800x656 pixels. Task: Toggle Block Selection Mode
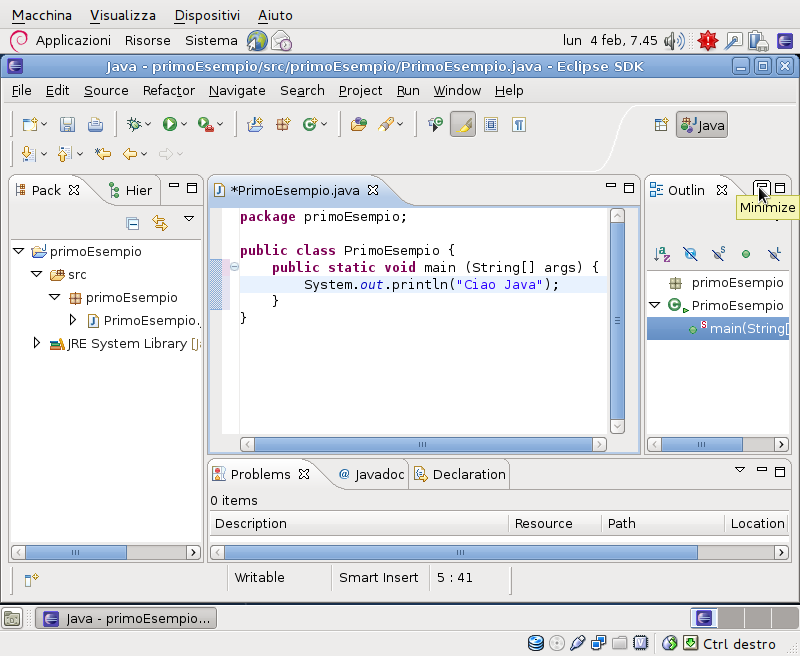click(491, 124)
